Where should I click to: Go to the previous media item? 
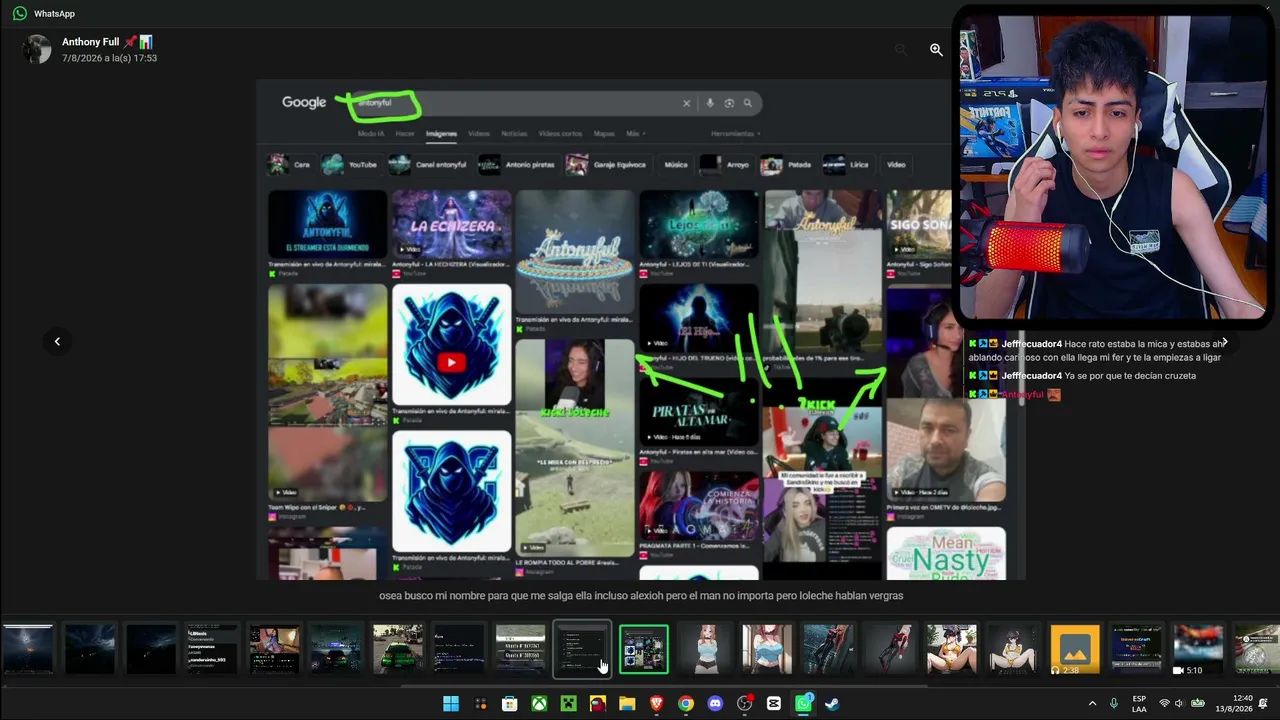point(57,342)
